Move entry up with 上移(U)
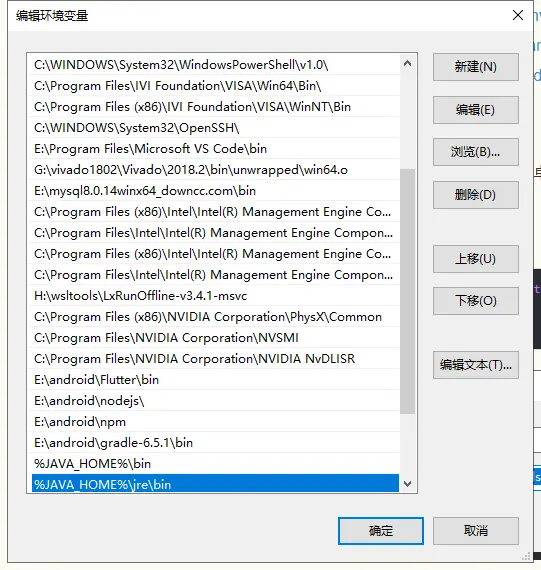Screen dimensions: 541x570 [x=476, y=259]
